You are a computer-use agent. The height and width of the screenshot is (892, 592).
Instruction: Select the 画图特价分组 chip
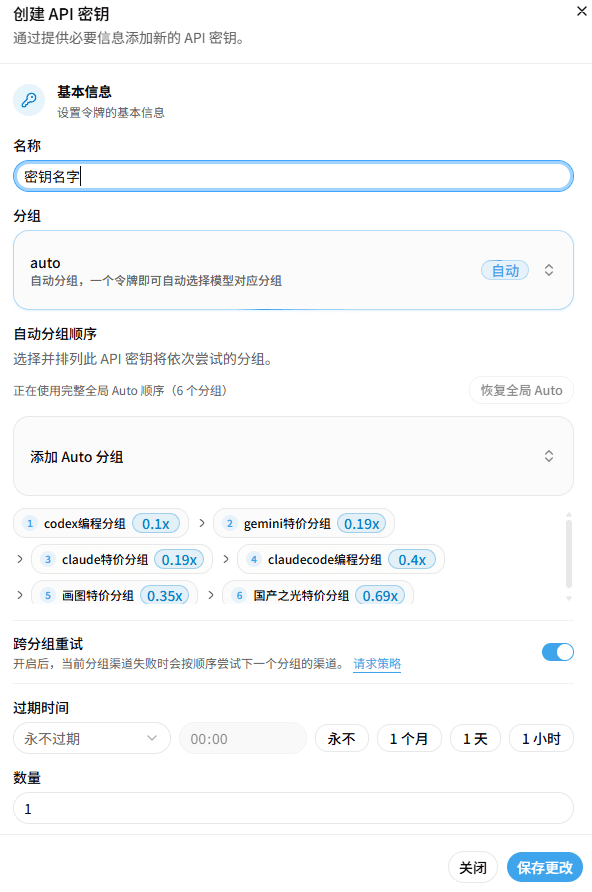click(114, 595)
